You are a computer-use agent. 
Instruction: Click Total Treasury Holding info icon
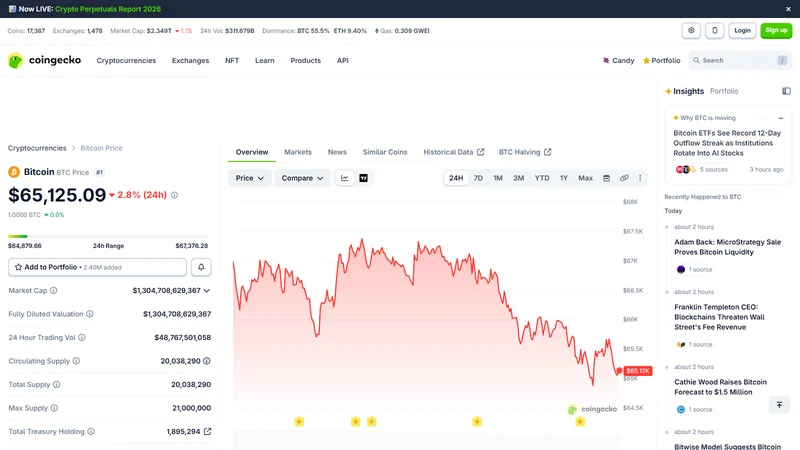coord(91,431)
